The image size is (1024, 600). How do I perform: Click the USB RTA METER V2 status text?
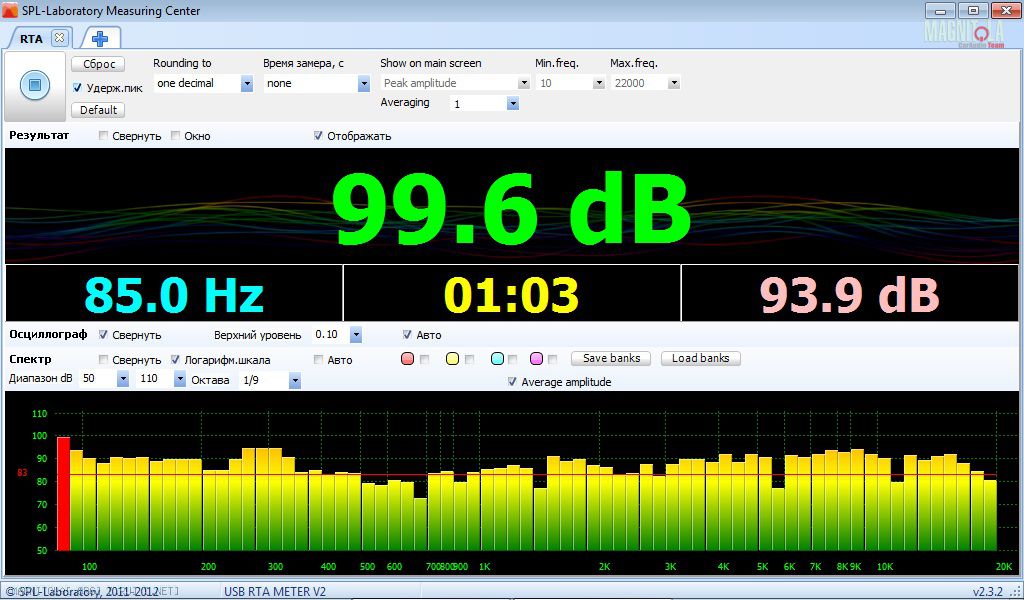click(275, 592)
